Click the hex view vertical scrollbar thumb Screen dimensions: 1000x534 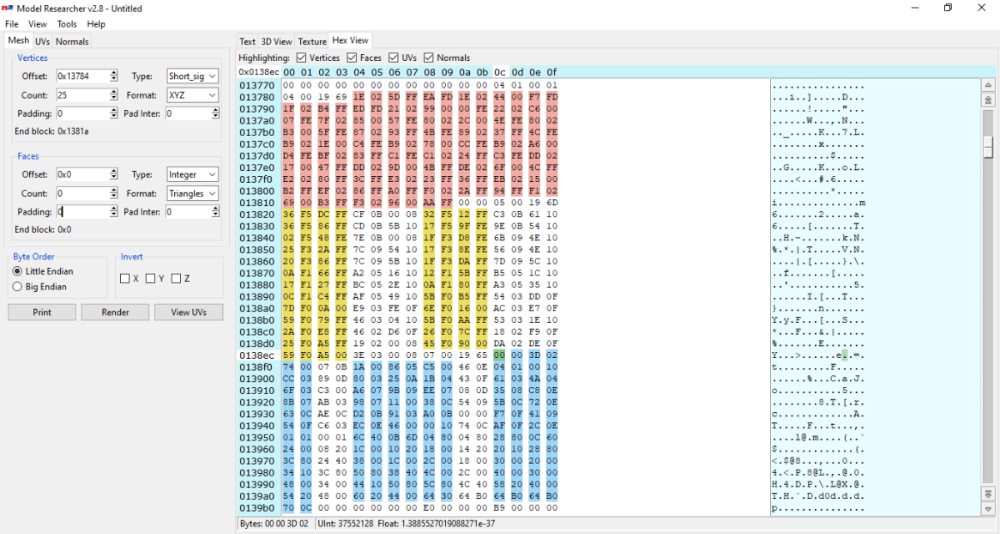coord(988,146)
